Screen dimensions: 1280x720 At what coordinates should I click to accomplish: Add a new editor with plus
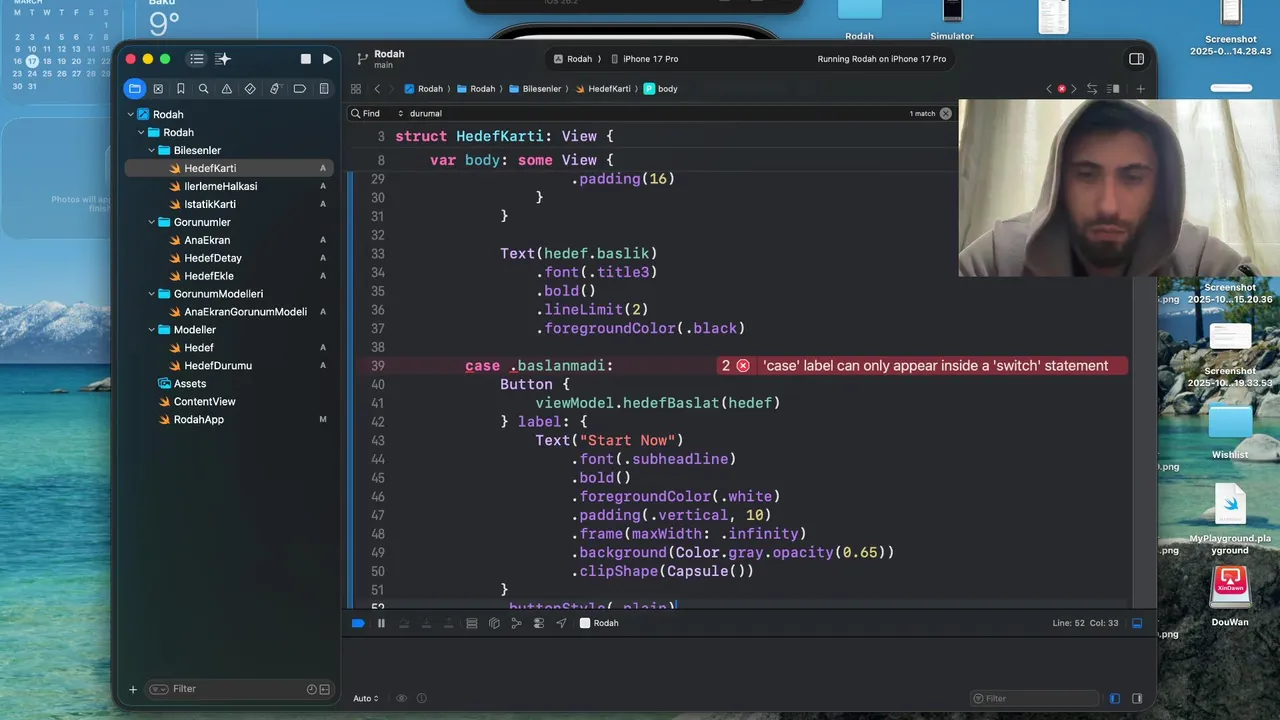pos(1140,89)
